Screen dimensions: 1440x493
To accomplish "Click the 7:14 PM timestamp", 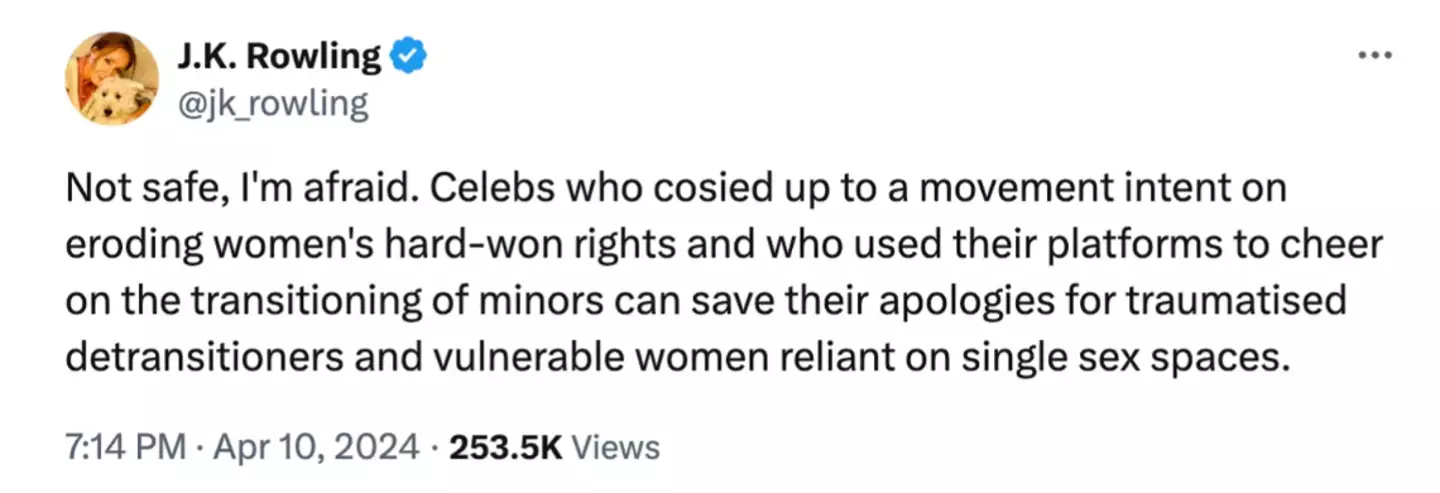I will 124,446.
